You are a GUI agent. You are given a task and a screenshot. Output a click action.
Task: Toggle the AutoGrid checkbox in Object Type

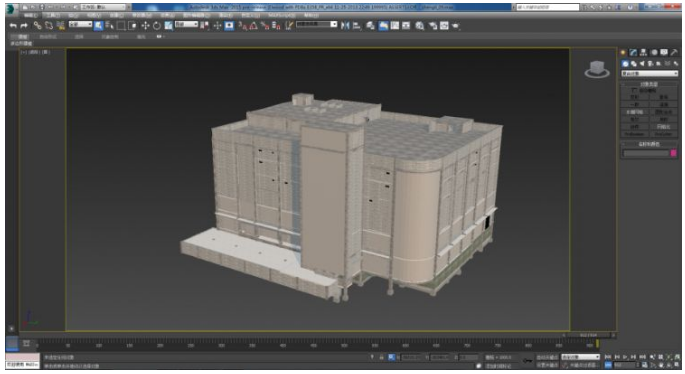tap(634, 90)
